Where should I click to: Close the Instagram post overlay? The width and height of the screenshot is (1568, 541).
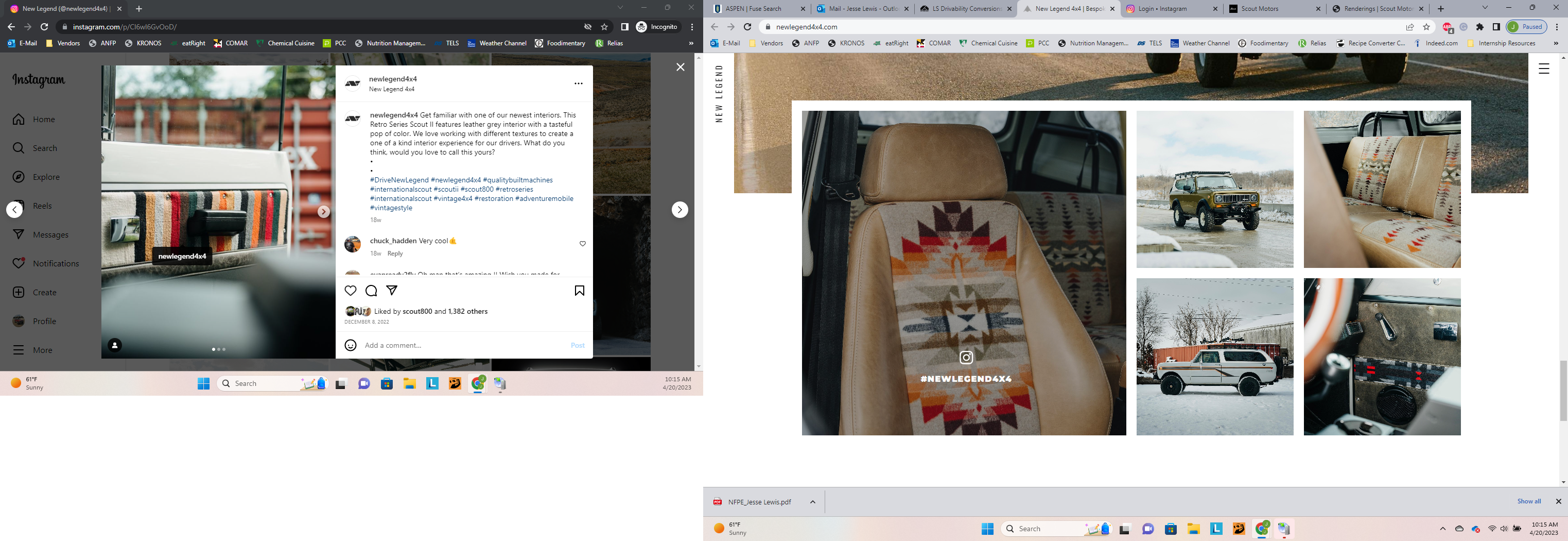tap(680, 67)
